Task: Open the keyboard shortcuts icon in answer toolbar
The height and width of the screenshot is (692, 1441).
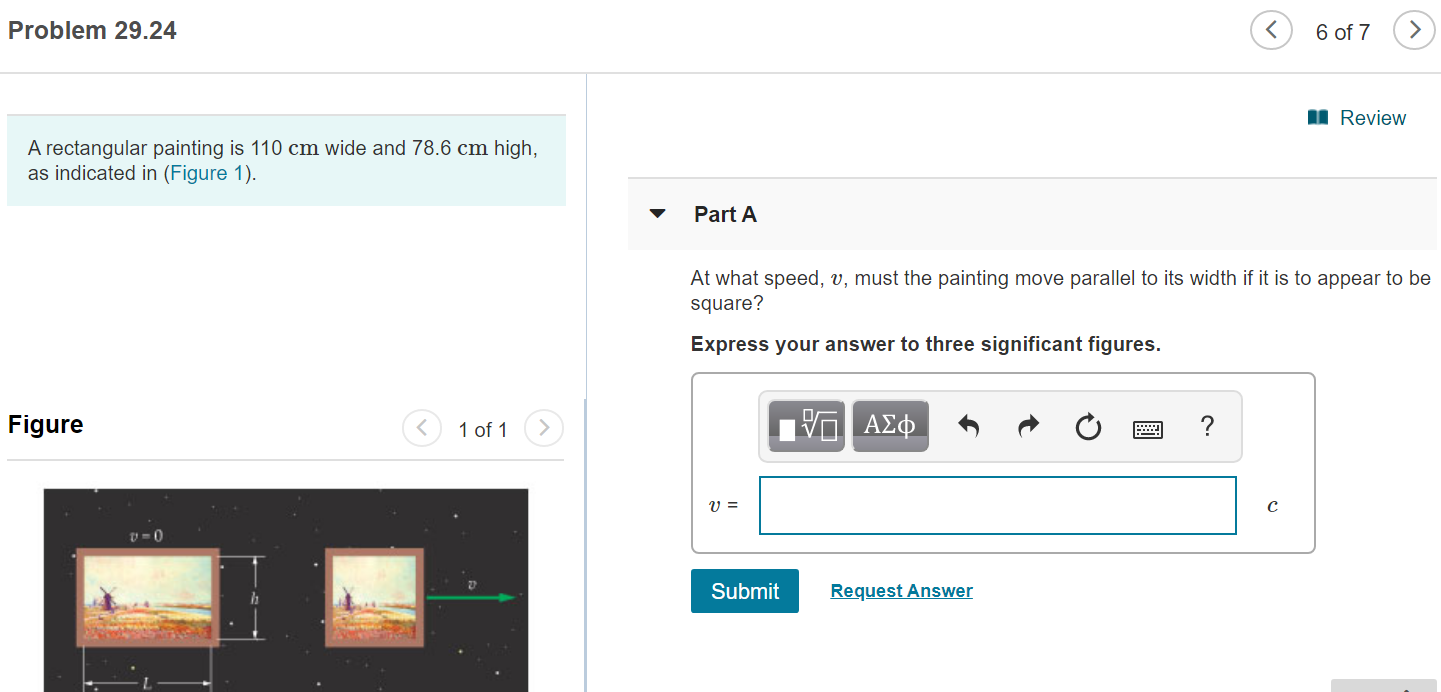Action: pyautogui.click(x=1147, y=428)
